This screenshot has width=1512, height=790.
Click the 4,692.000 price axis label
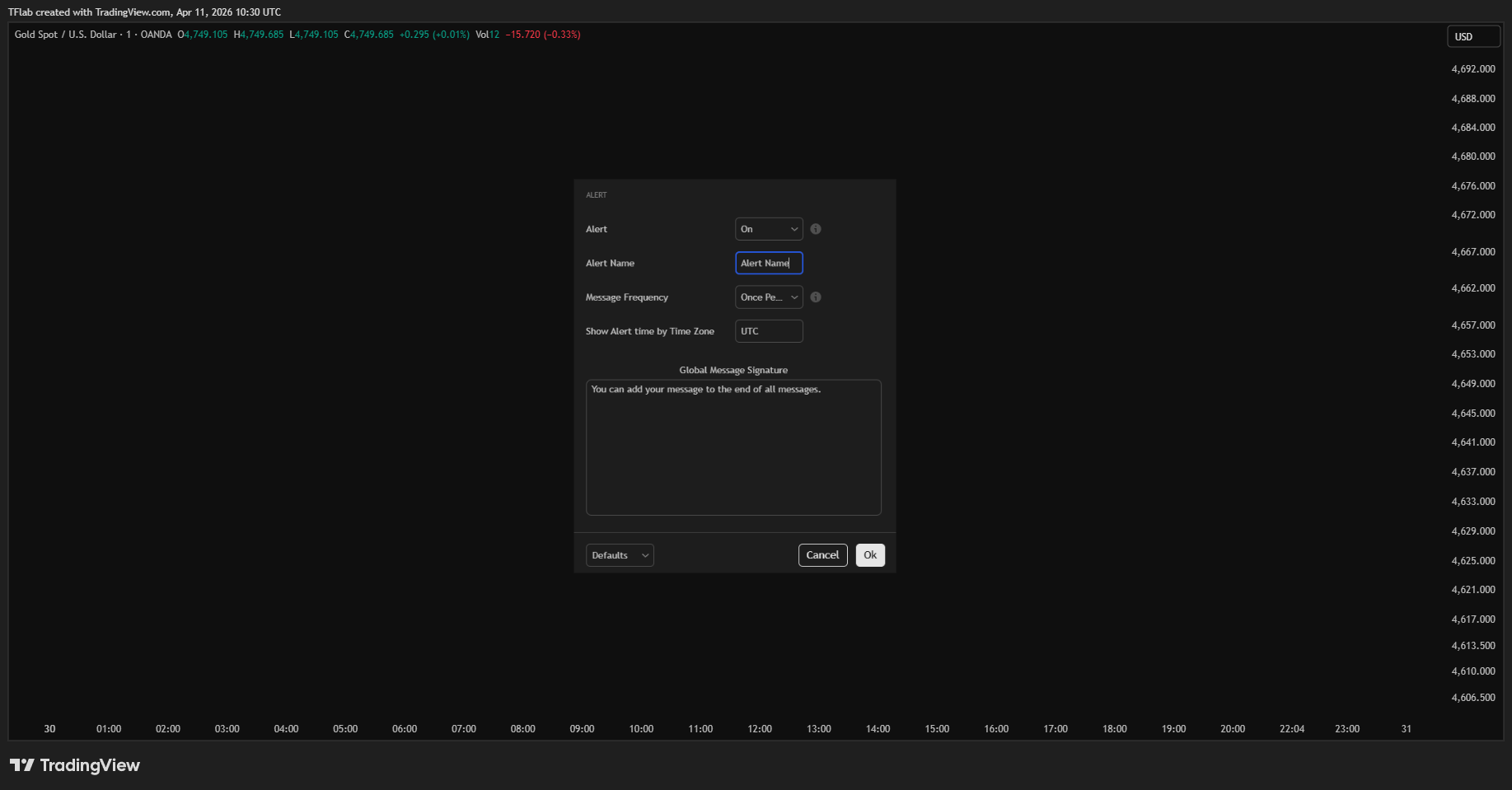click(1473, 69)
